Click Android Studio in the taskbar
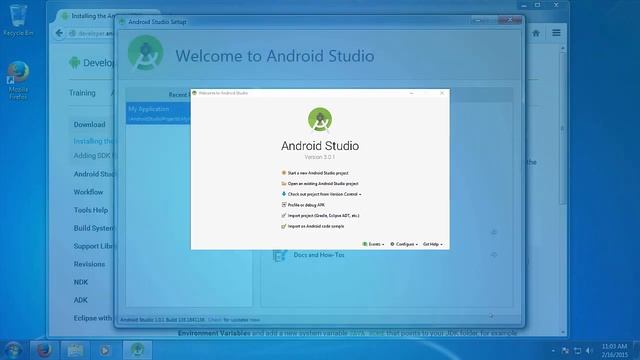This screenshot has height=360, width=640. [137, 350]
